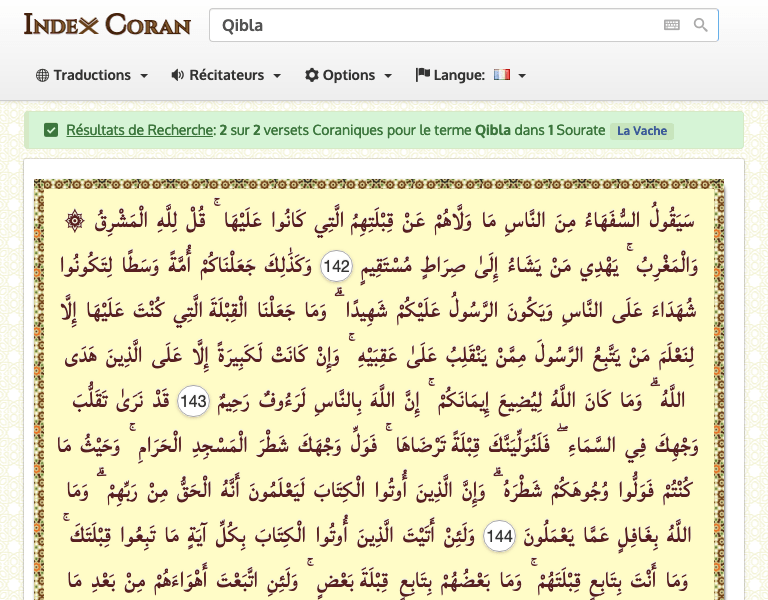768x600 pixels.
Task: Toggle the green results checkmark box
Action: (51, 130)
